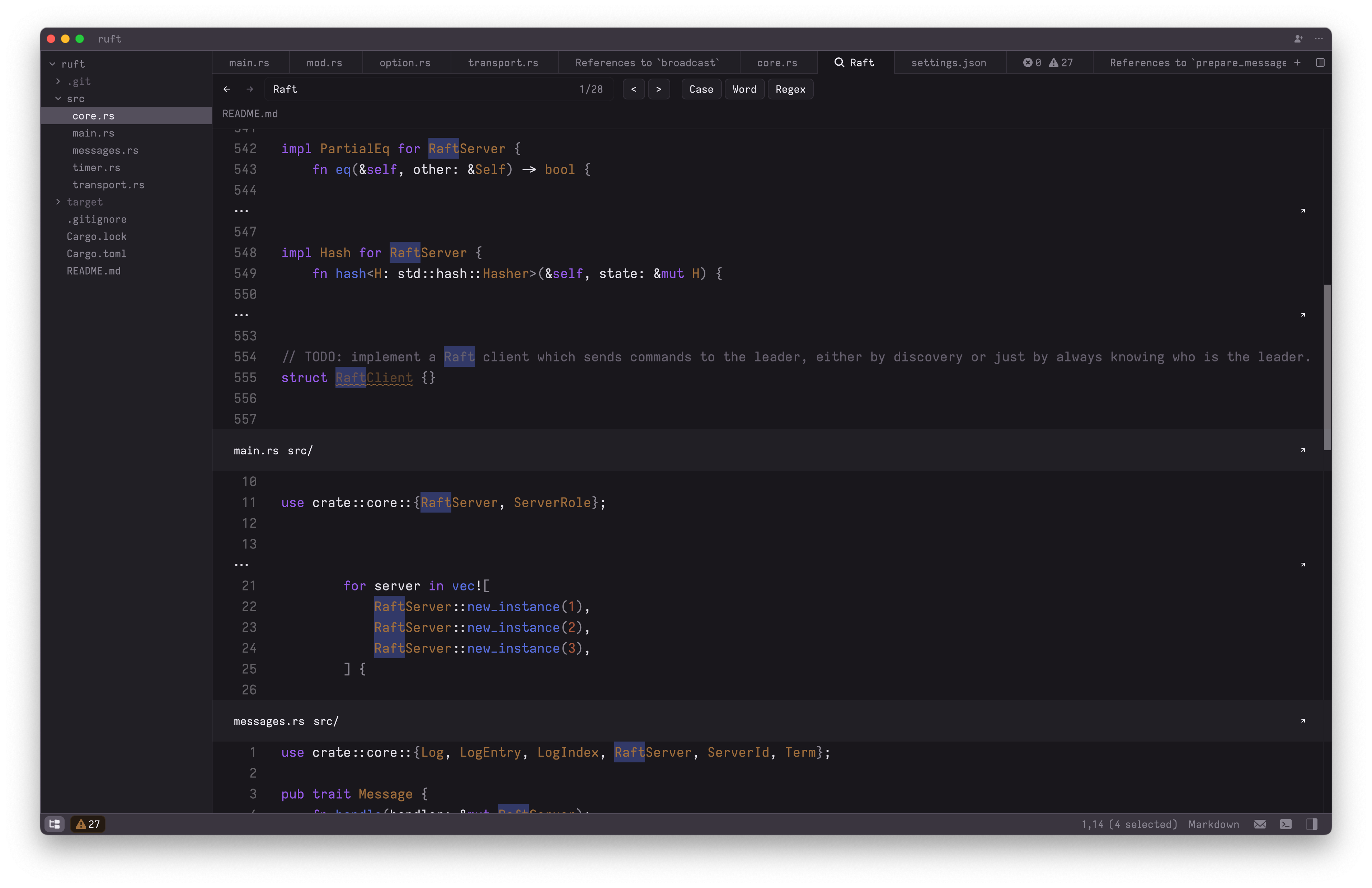
Task: Open transport.rs in the file tree
Action: click(126, 184)
